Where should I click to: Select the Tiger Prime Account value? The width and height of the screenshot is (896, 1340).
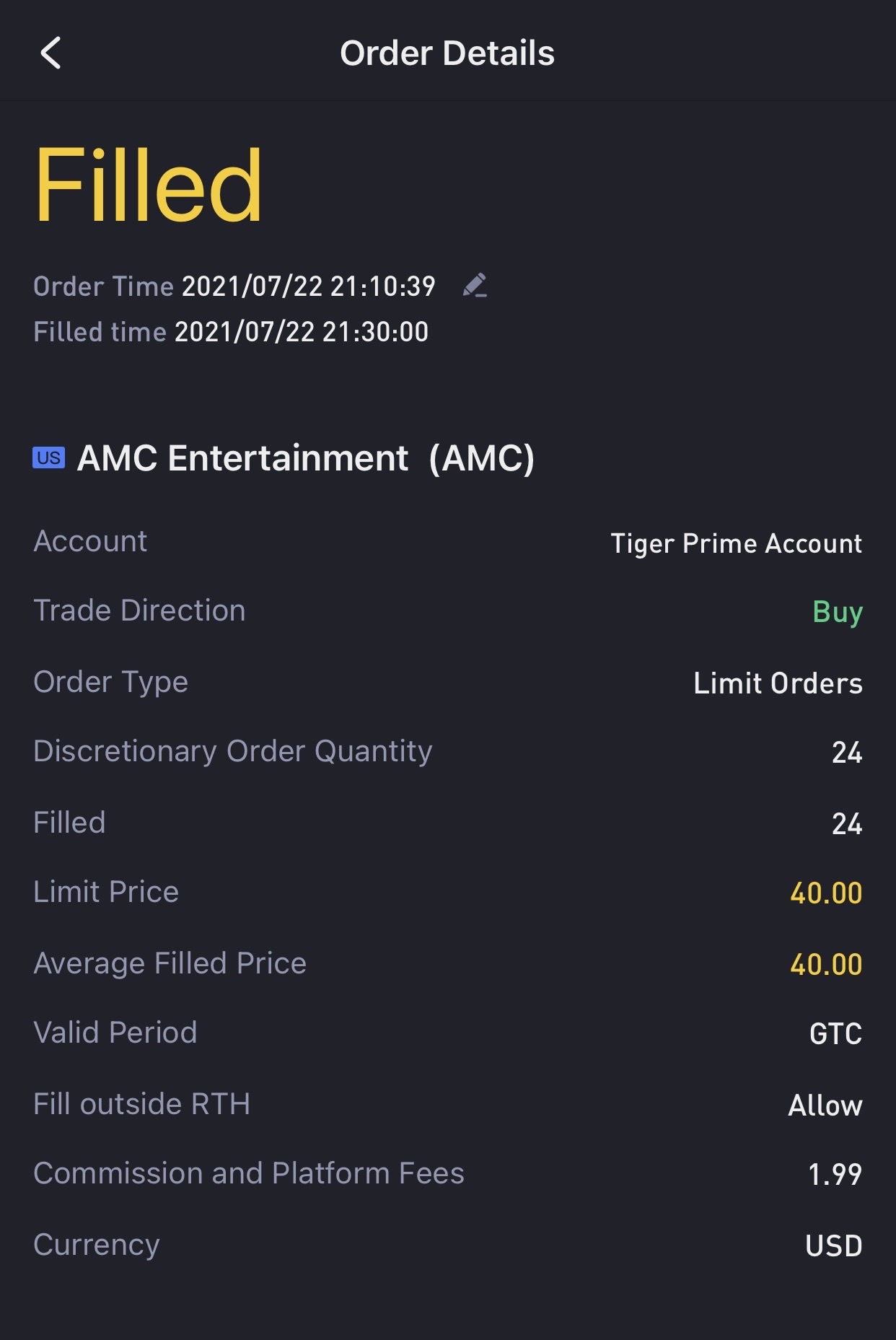click(x=736, y=543)
